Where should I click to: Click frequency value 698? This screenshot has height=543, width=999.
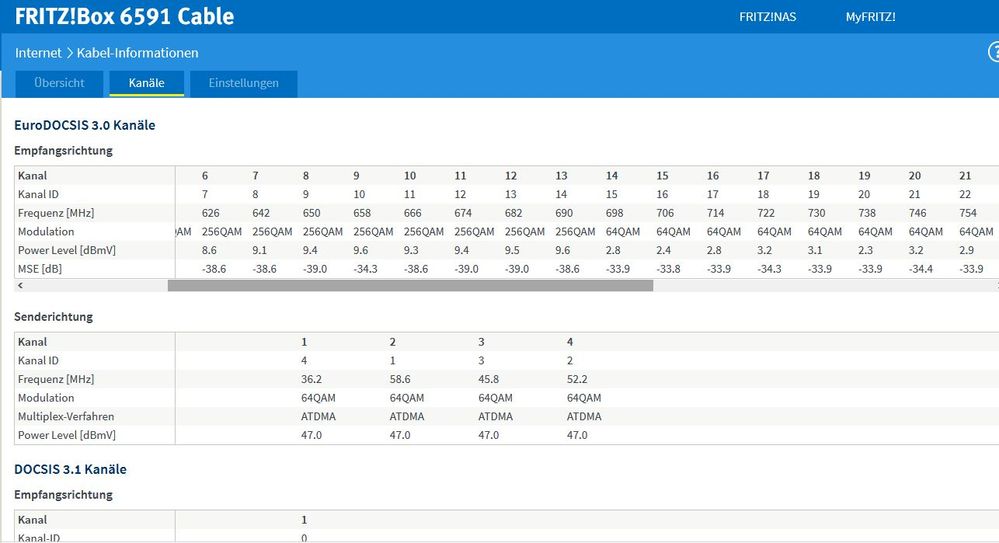coord(614,213)
